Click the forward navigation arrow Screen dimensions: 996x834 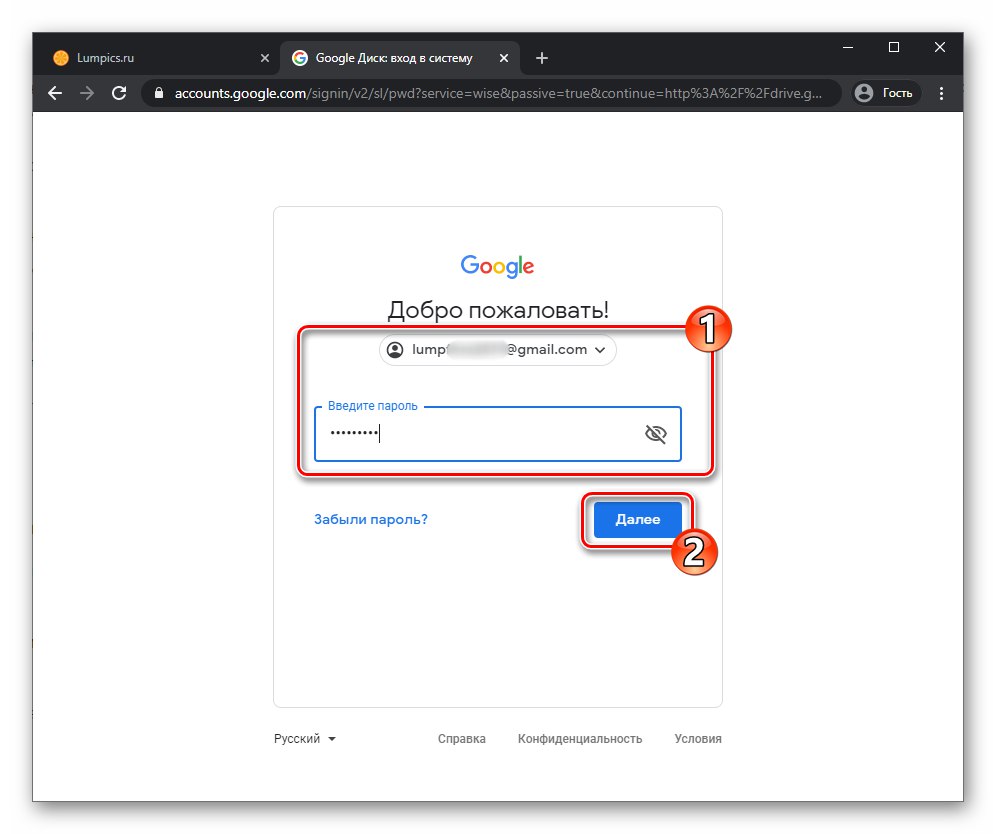coord(86,93)
